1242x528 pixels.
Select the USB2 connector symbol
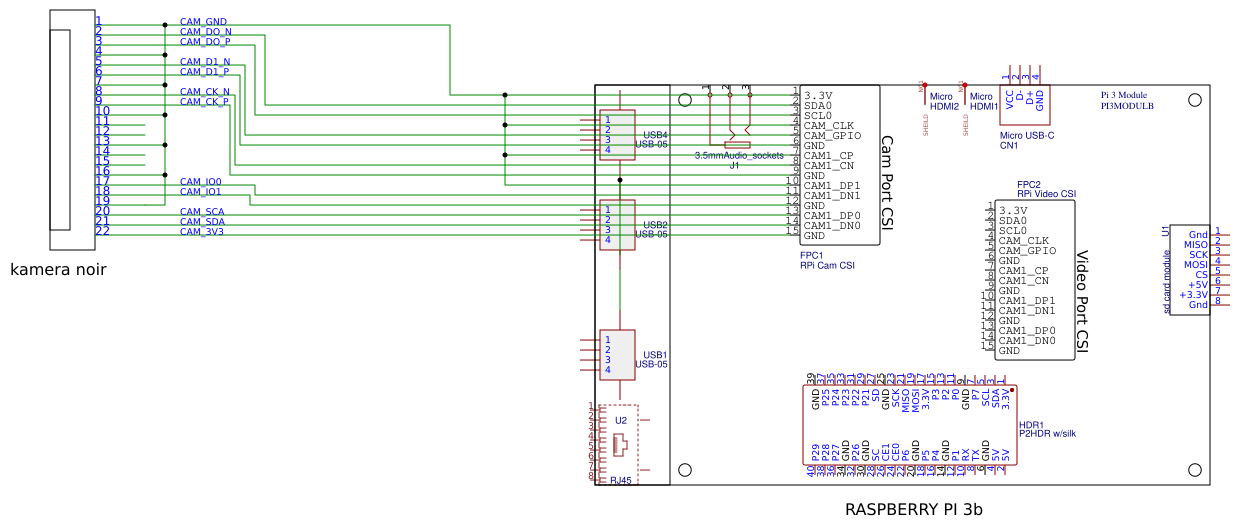pos(617,225)
